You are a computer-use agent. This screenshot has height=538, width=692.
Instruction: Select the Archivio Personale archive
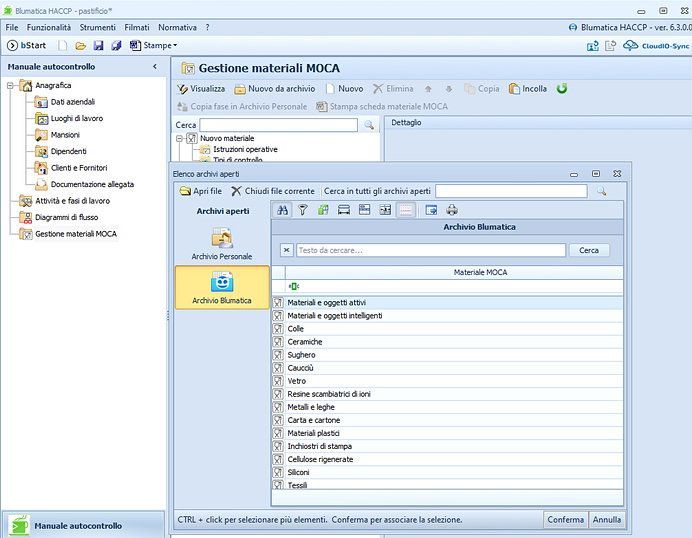tap(221, 244)
